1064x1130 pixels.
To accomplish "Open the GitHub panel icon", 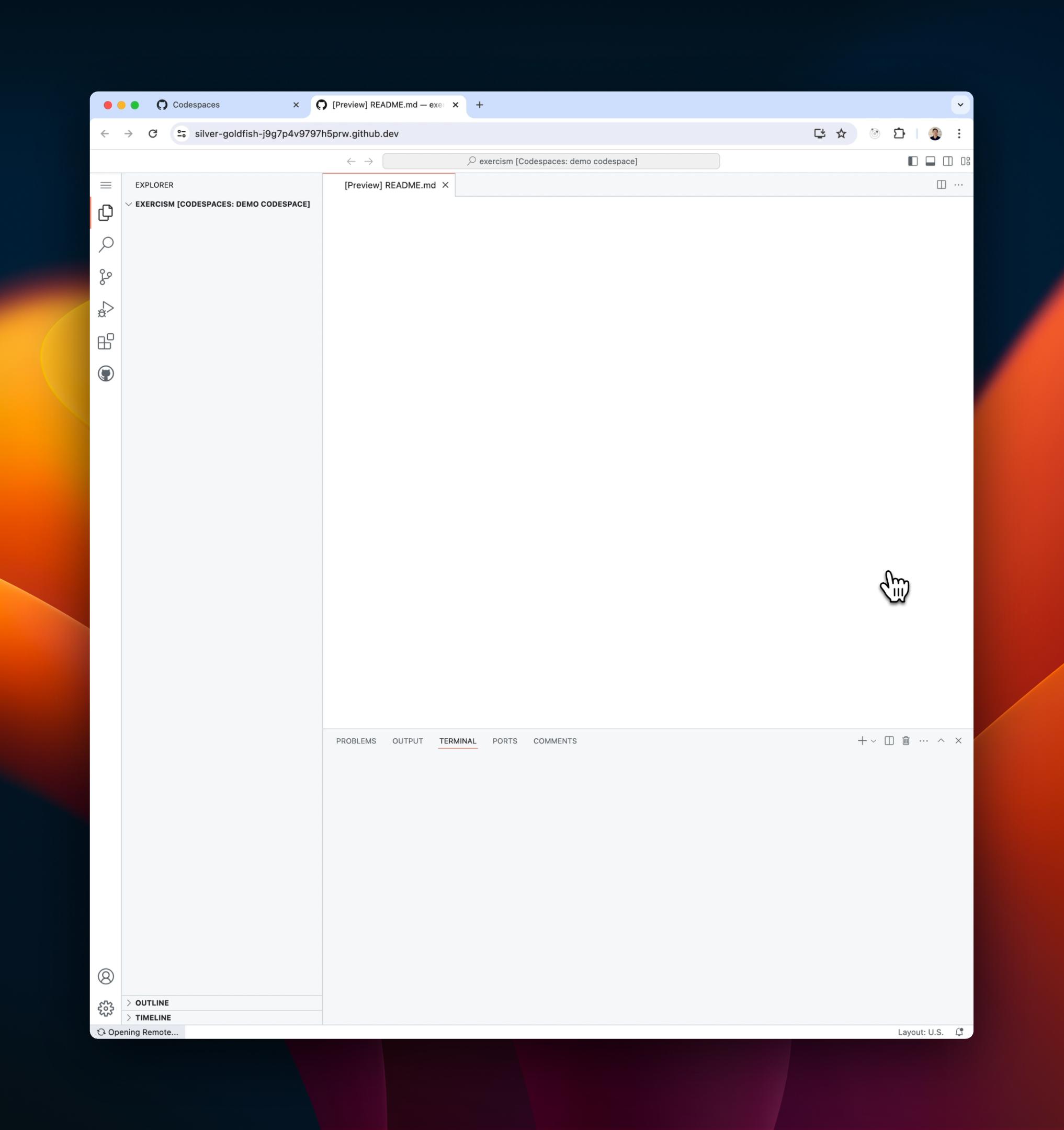I will tap(106, 374).
